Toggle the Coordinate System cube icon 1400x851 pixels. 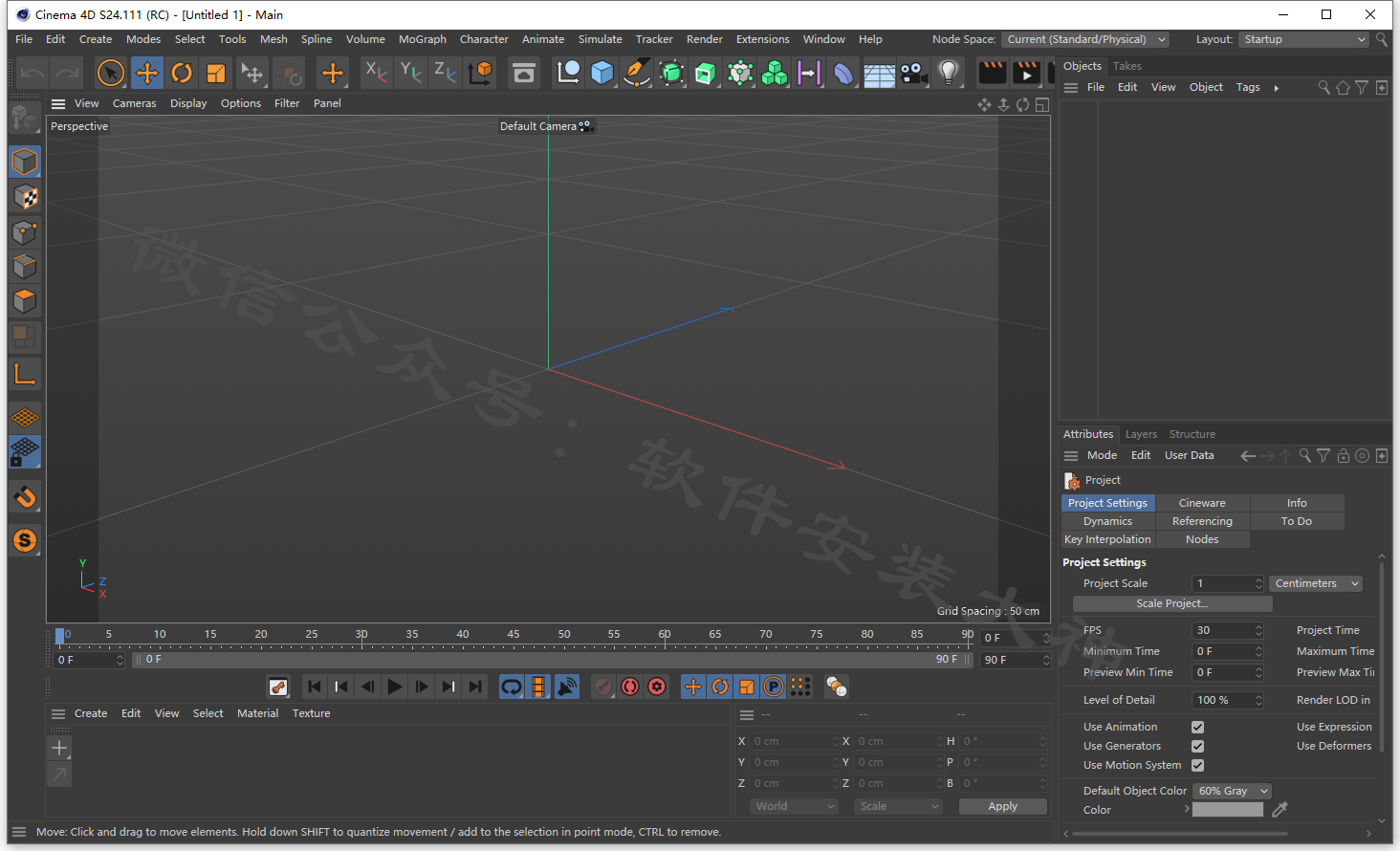481,73
